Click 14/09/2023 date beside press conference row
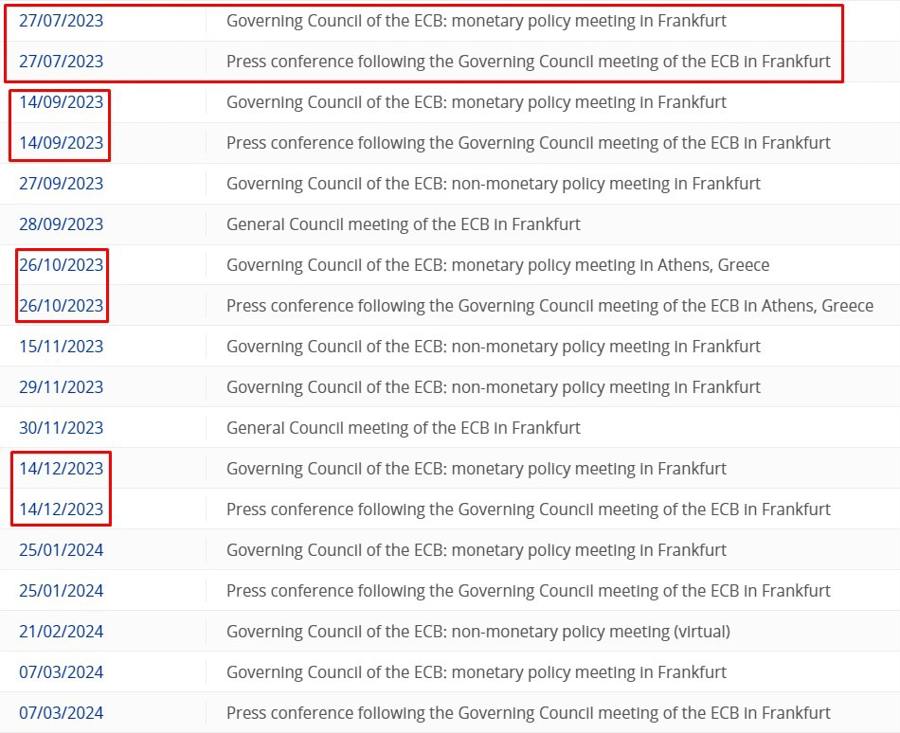The height and width of the screenshot is (733, 900). pyautogui.click(x=61, y=143)
